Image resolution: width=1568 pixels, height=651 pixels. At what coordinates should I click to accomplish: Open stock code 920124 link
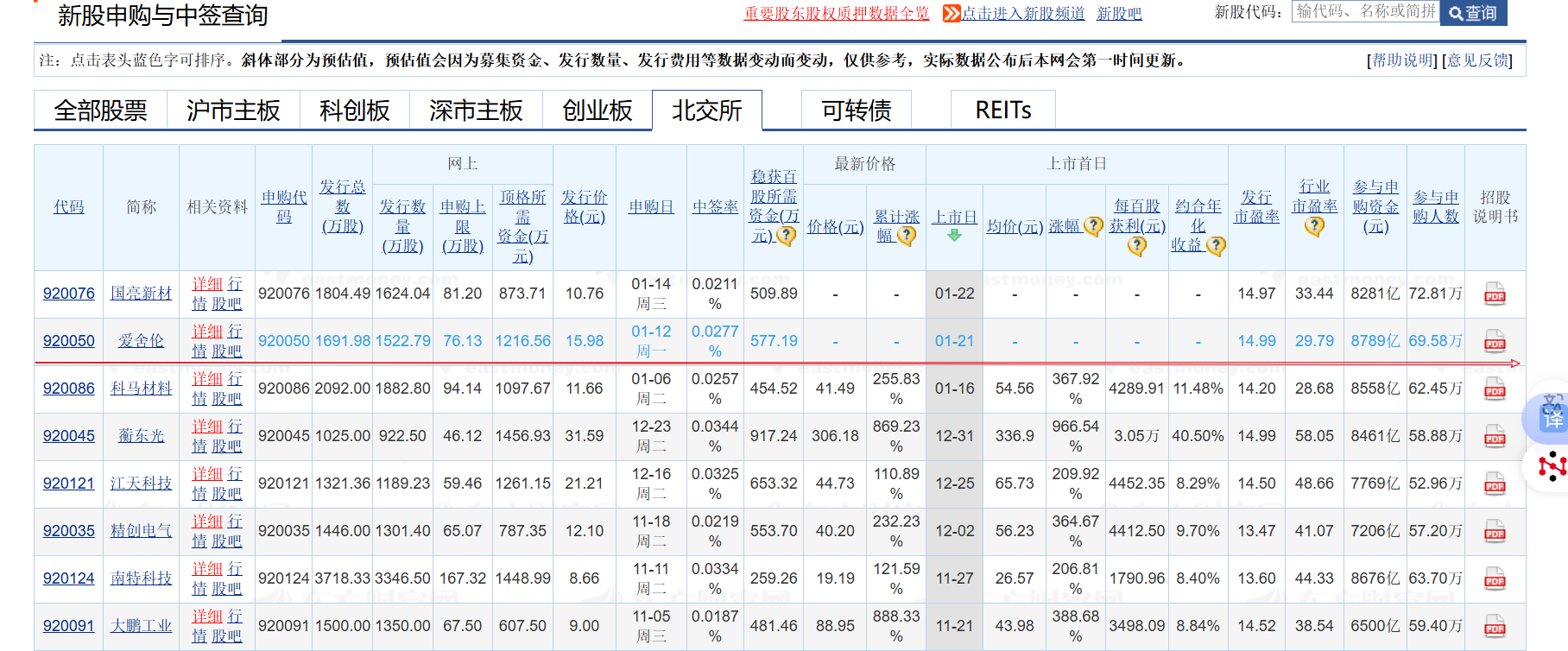(69, 578)
